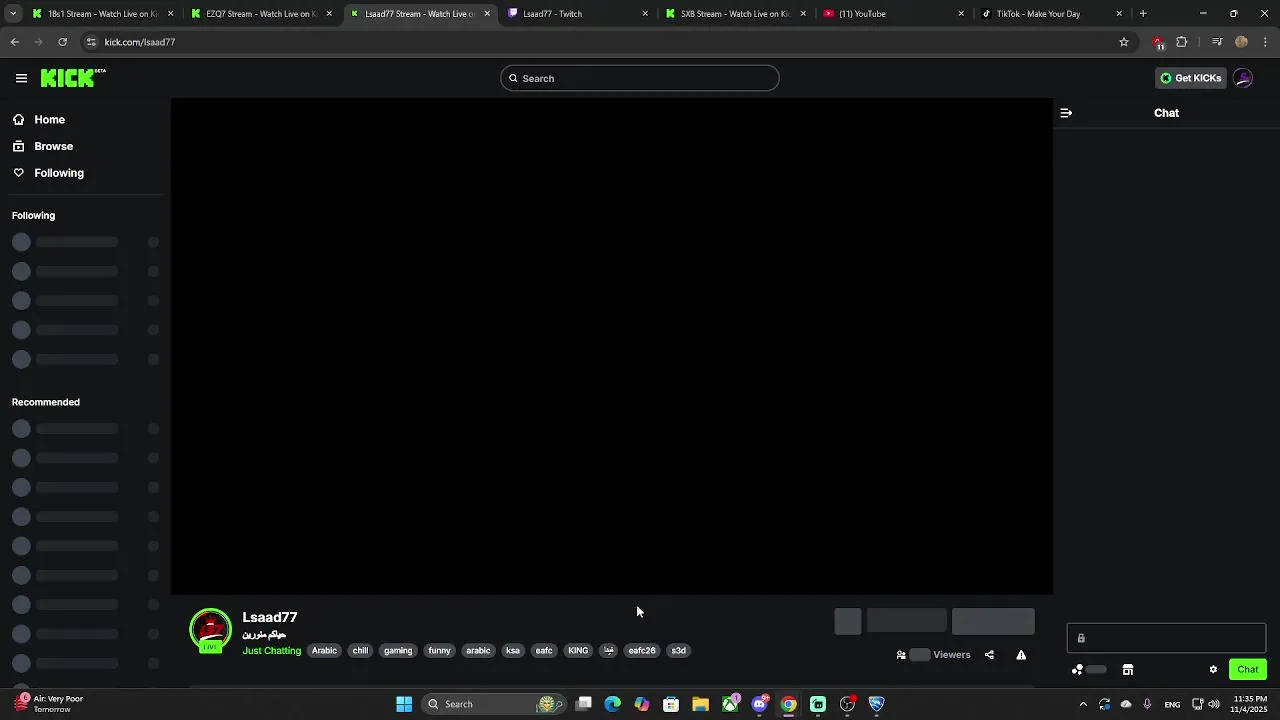The image size is (1280, 720).
Task: Click the Get KICKs button
Action: coord(1190,78)
